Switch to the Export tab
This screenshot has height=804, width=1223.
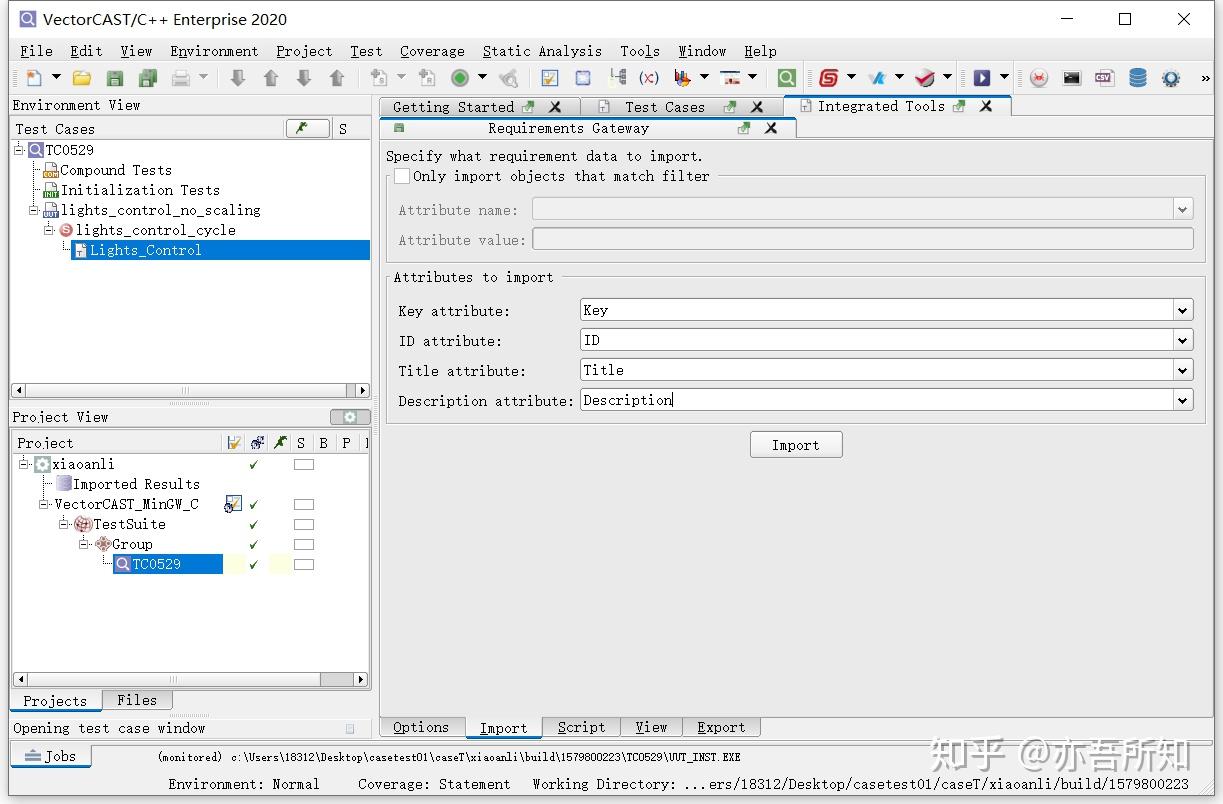[x=721, y=727]
